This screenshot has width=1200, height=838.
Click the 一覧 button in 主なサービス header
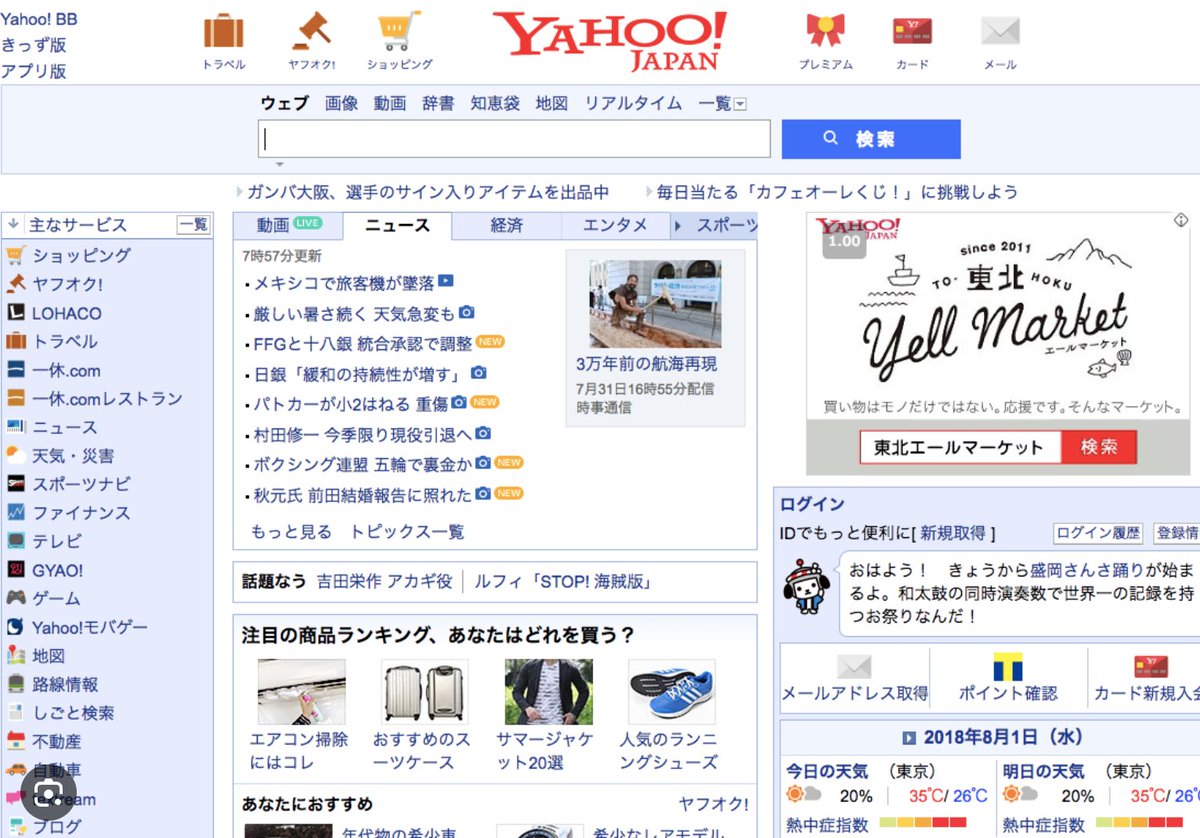click(x=194, y=225)
